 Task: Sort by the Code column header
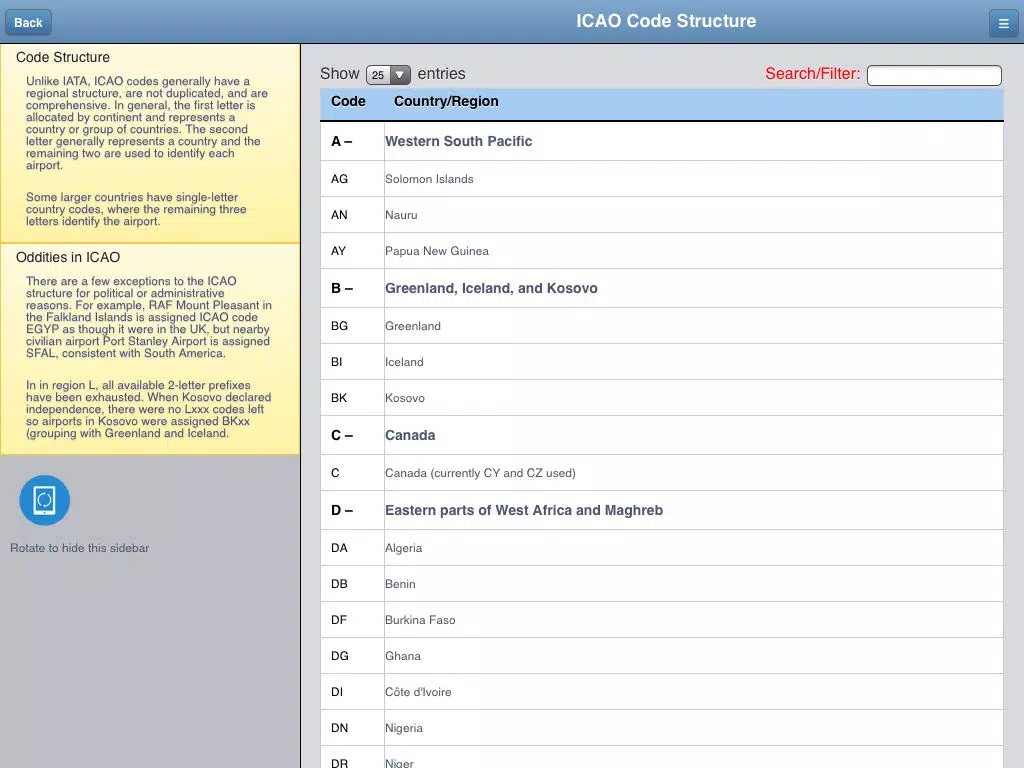[x=348, y=101]
